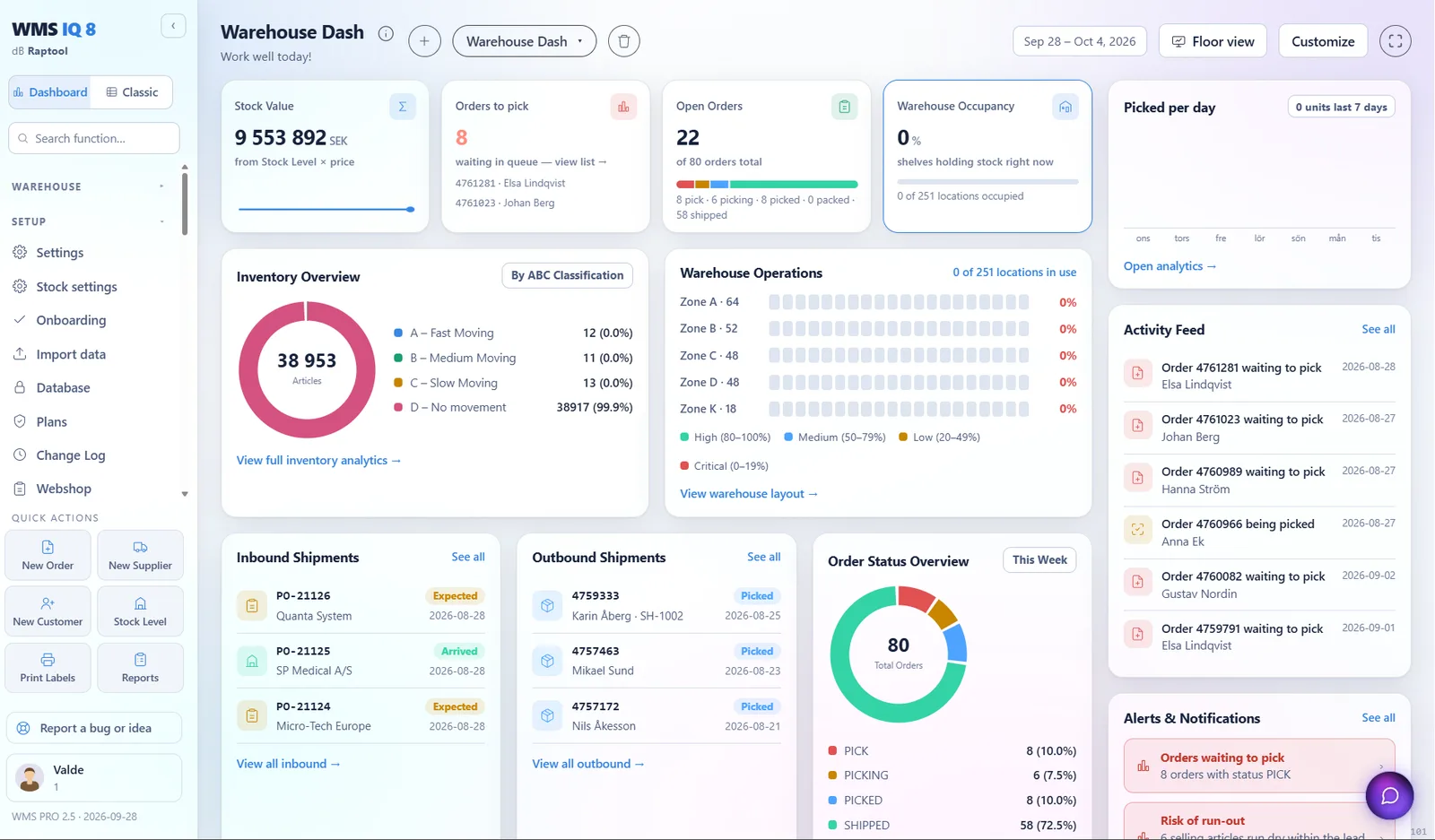The image size is (1435, 840).
Task: Click the Open Orders clipboard icon
Action: point(844,107)
